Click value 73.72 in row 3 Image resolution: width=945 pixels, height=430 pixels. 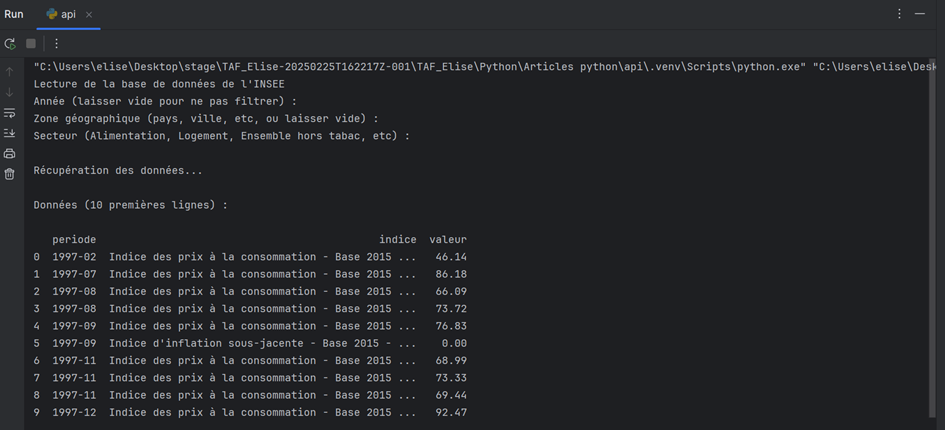coord(451,309)
